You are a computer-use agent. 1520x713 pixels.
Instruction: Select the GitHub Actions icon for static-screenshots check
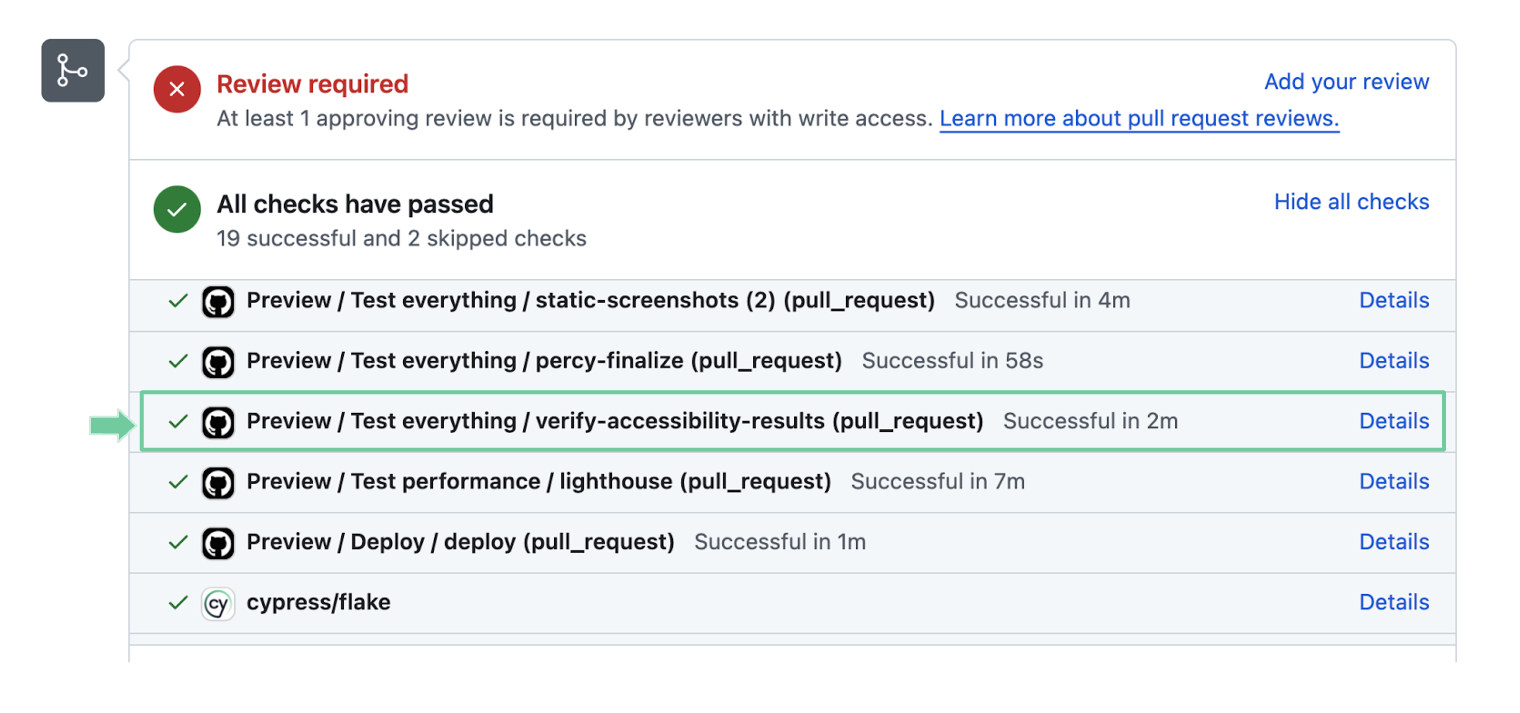[x=217, y=300]
